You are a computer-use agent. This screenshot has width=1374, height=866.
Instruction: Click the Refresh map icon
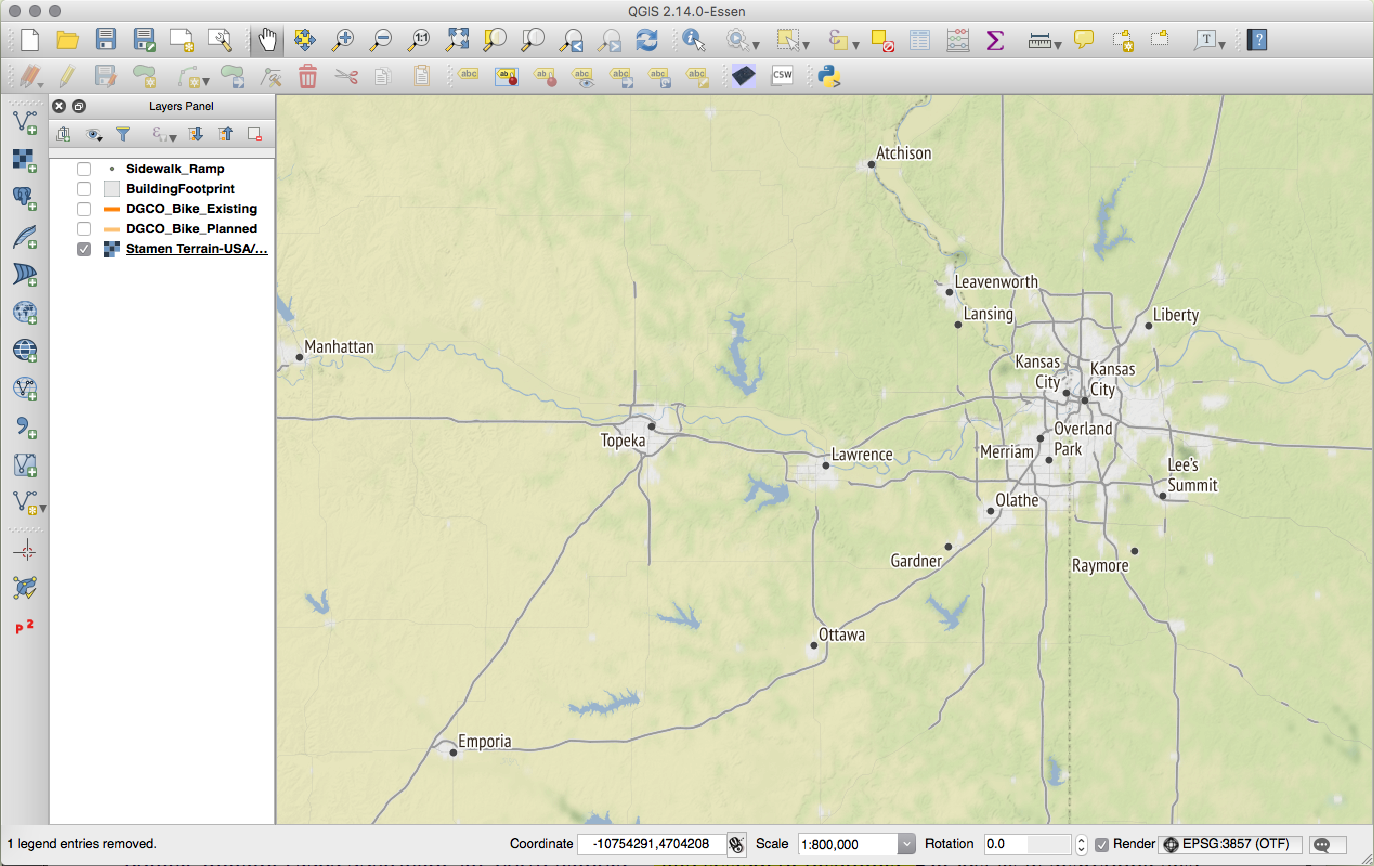pos(648,40)
